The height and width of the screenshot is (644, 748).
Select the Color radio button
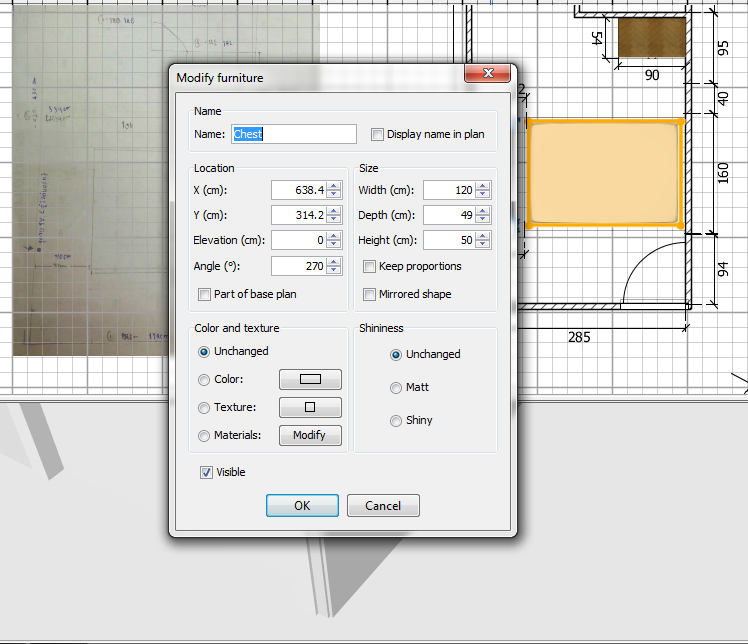click(x=205, y=380)
